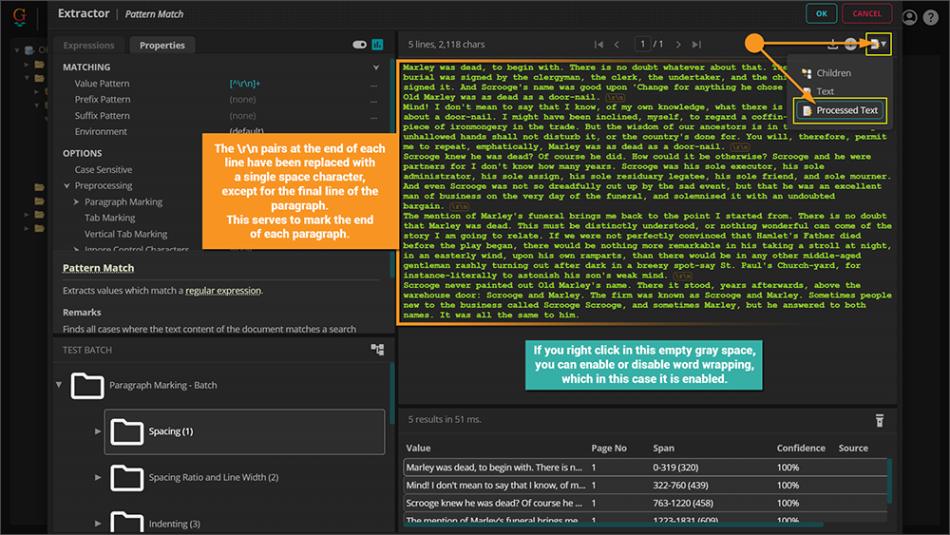Image resolution: width=950 pixels, height=535 pixels.
Task: Click the Indenting (3) folder icon
Action: [127, 522]
